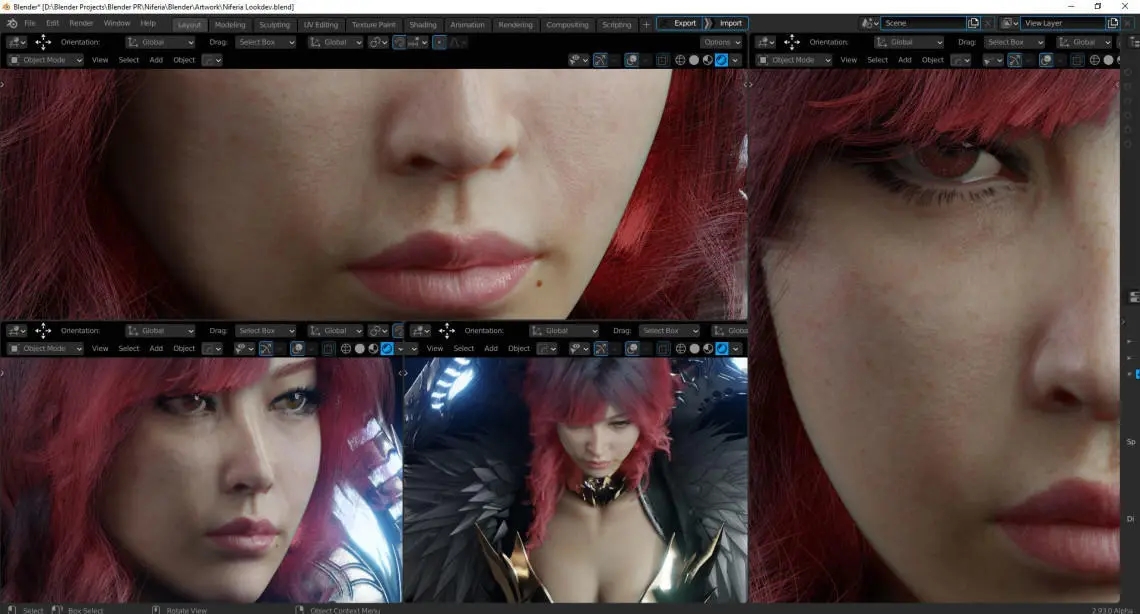
Task: Switch bottom-middle viewport to Solid shading
Action: (x=694, y=349)
